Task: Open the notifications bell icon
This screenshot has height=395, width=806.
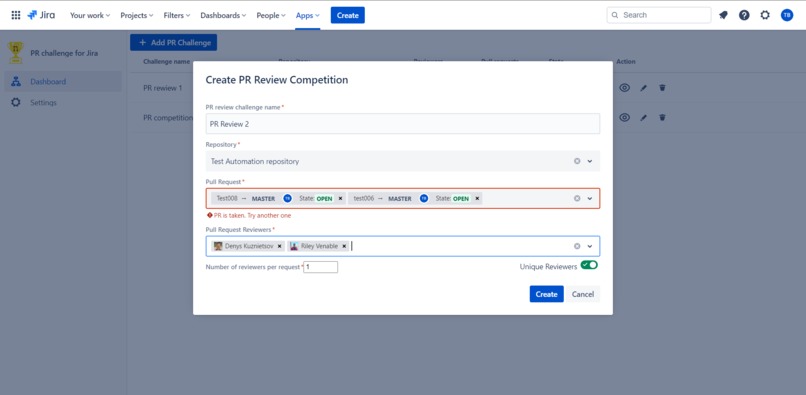Action: 723,15
